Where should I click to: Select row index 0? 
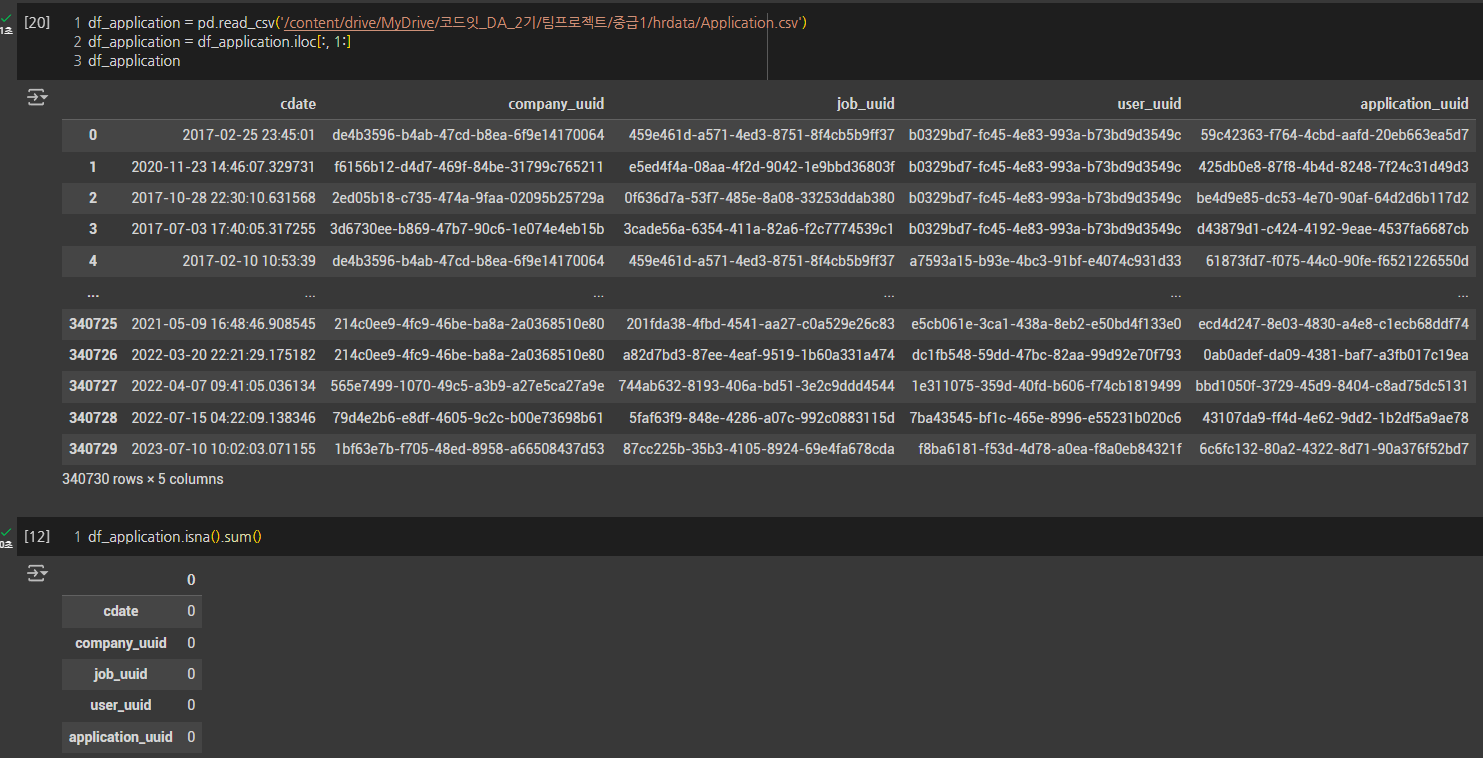pyautogui.click(x=93, y=135)
